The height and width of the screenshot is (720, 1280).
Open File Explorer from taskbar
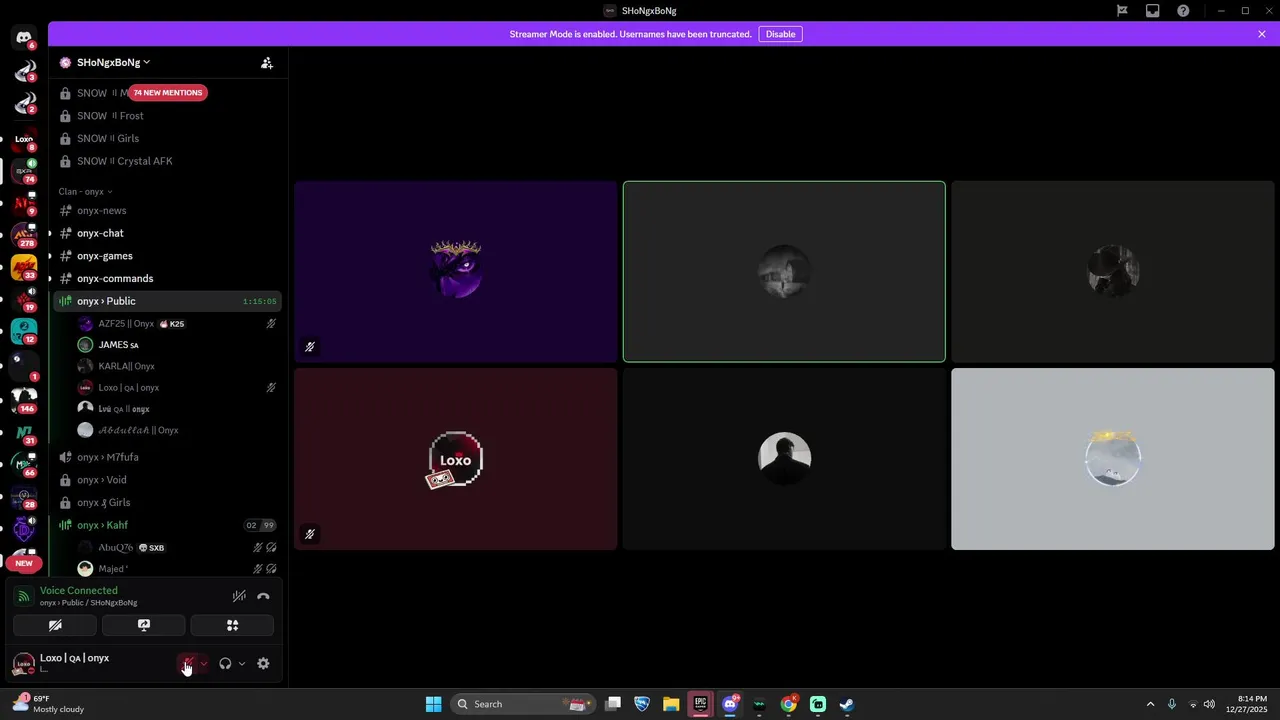click(671, 704)
